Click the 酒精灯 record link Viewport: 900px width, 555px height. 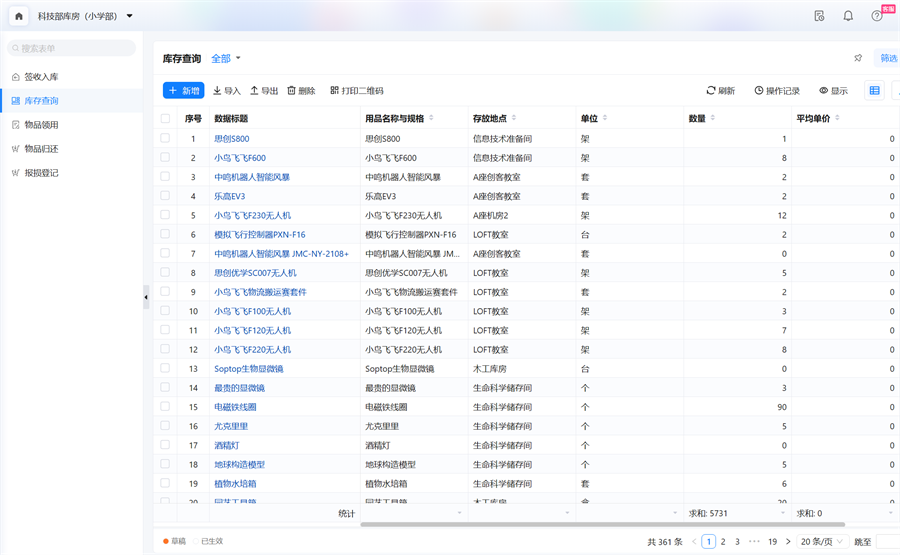227,445
